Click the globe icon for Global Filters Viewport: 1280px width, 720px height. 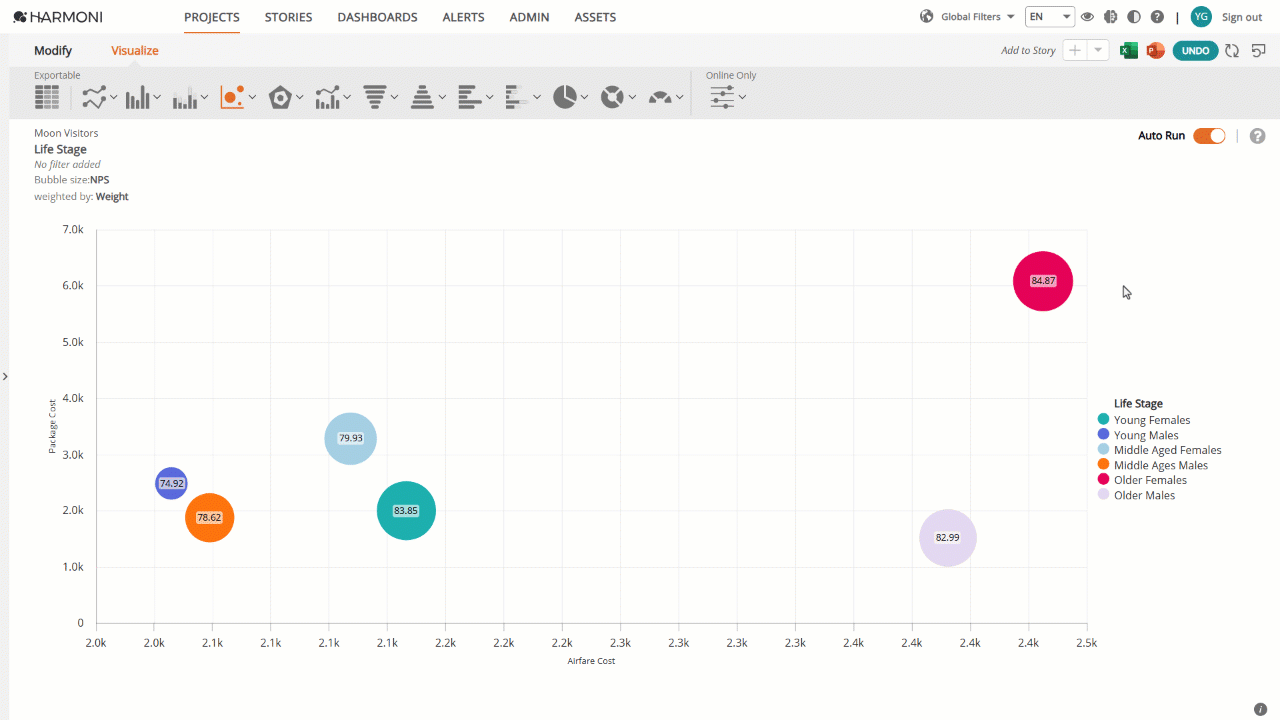926,17
